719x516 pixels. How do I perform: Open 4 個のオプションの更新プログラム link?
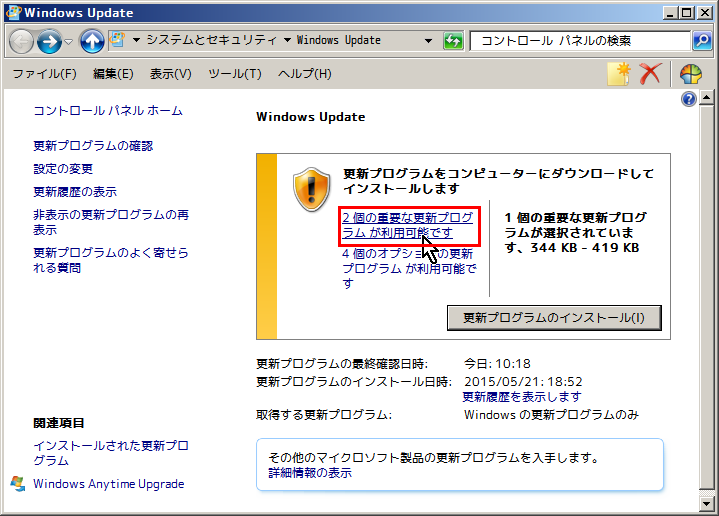click(x=409, y=268)
